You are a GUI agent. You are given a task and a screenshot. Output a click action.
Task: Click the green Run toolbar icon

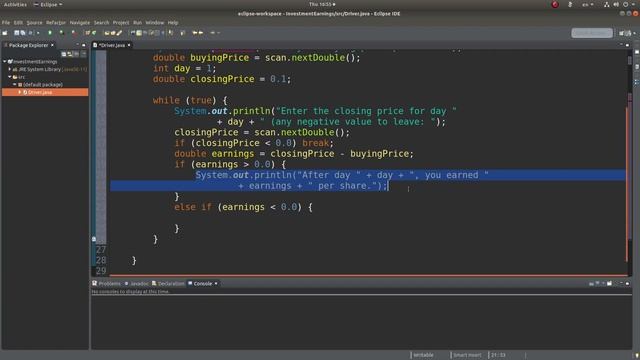click(x=62, y=33)
